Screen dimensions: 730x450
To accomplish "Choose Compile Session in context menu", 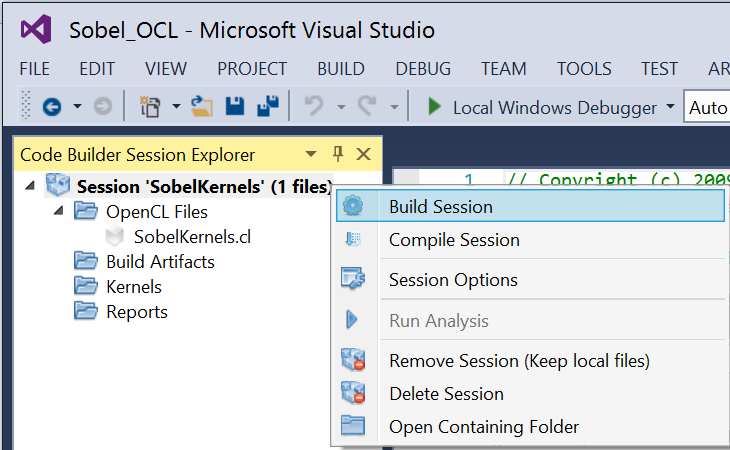I will pyautogui.click(x=453, y=240).
